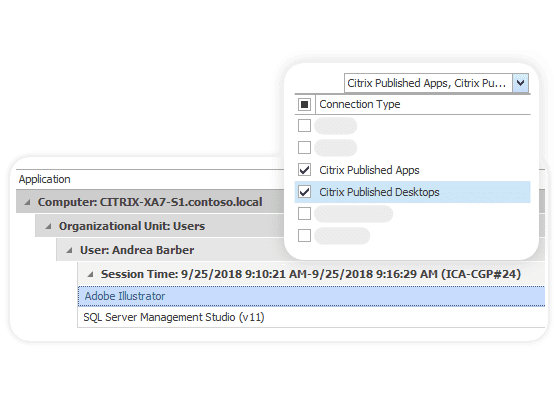This screenshot has width=554, height=404.
Task: Uncheck Citrix Published Desktops checkbox
Action: pos(304,192)
